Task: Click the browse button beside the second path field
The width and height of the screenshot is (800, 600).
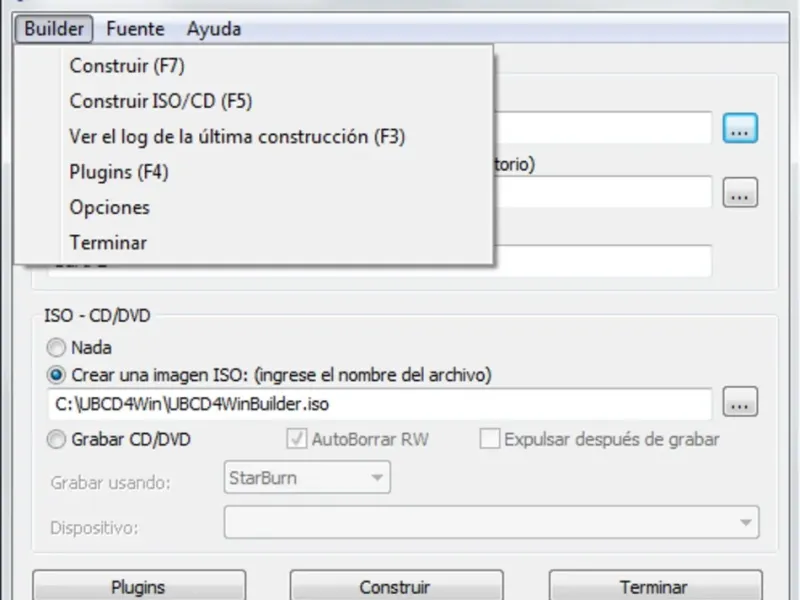Action: [740, 193]
